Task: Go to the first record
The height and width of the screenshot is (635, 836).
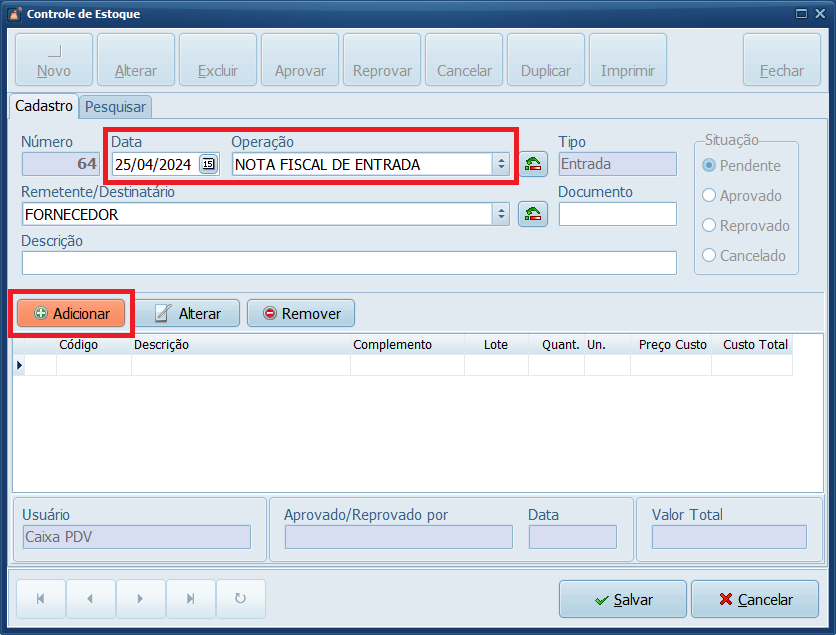Action: pos(41,599)
